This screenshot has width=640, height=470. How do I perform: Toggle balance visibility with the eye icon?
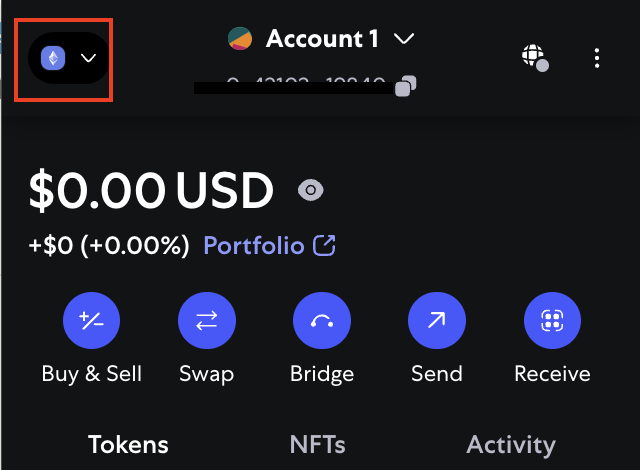click(x=311, y=190)
